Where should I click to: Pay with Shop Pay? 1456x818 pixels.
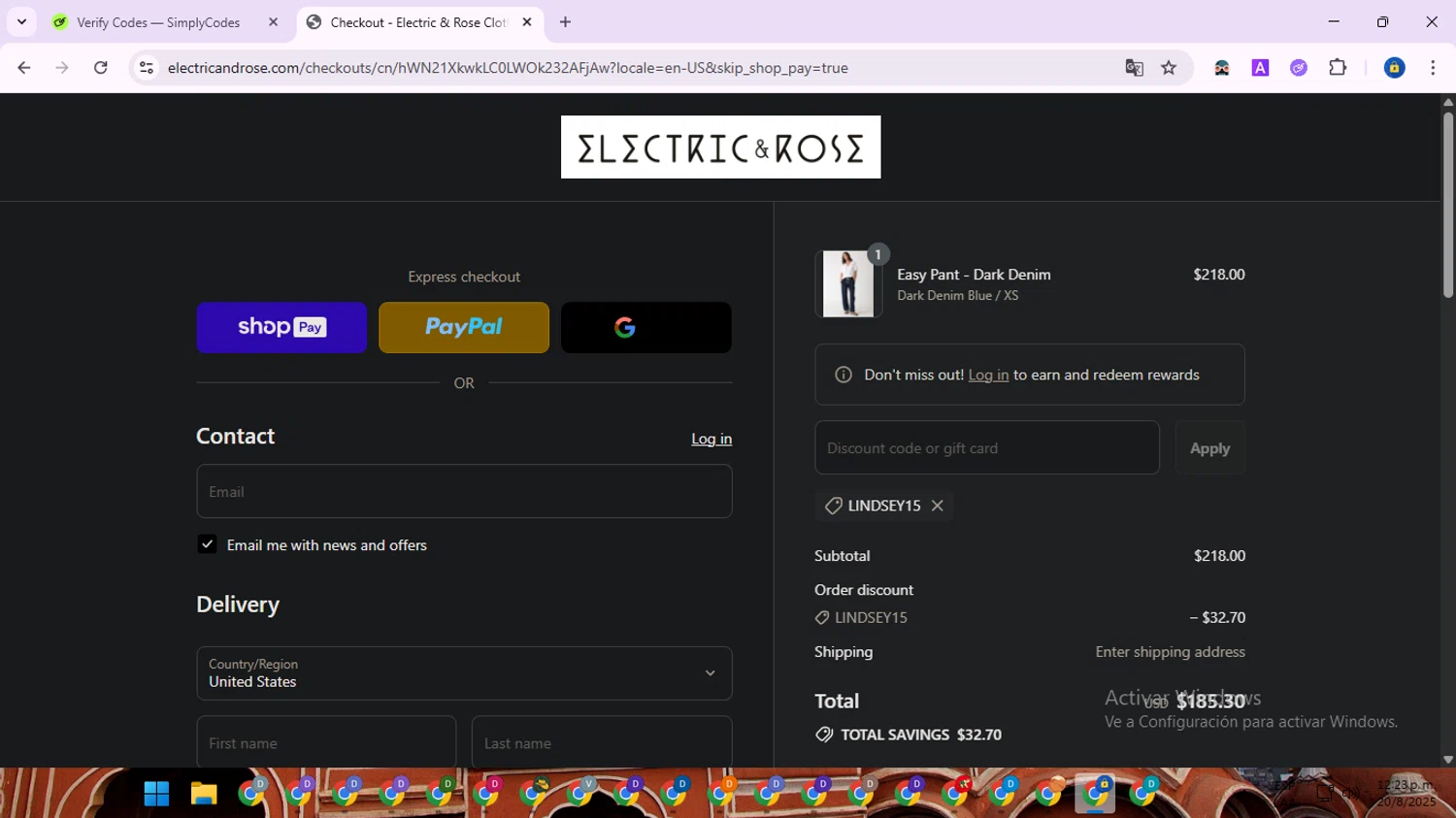click(x=281, y=327)
